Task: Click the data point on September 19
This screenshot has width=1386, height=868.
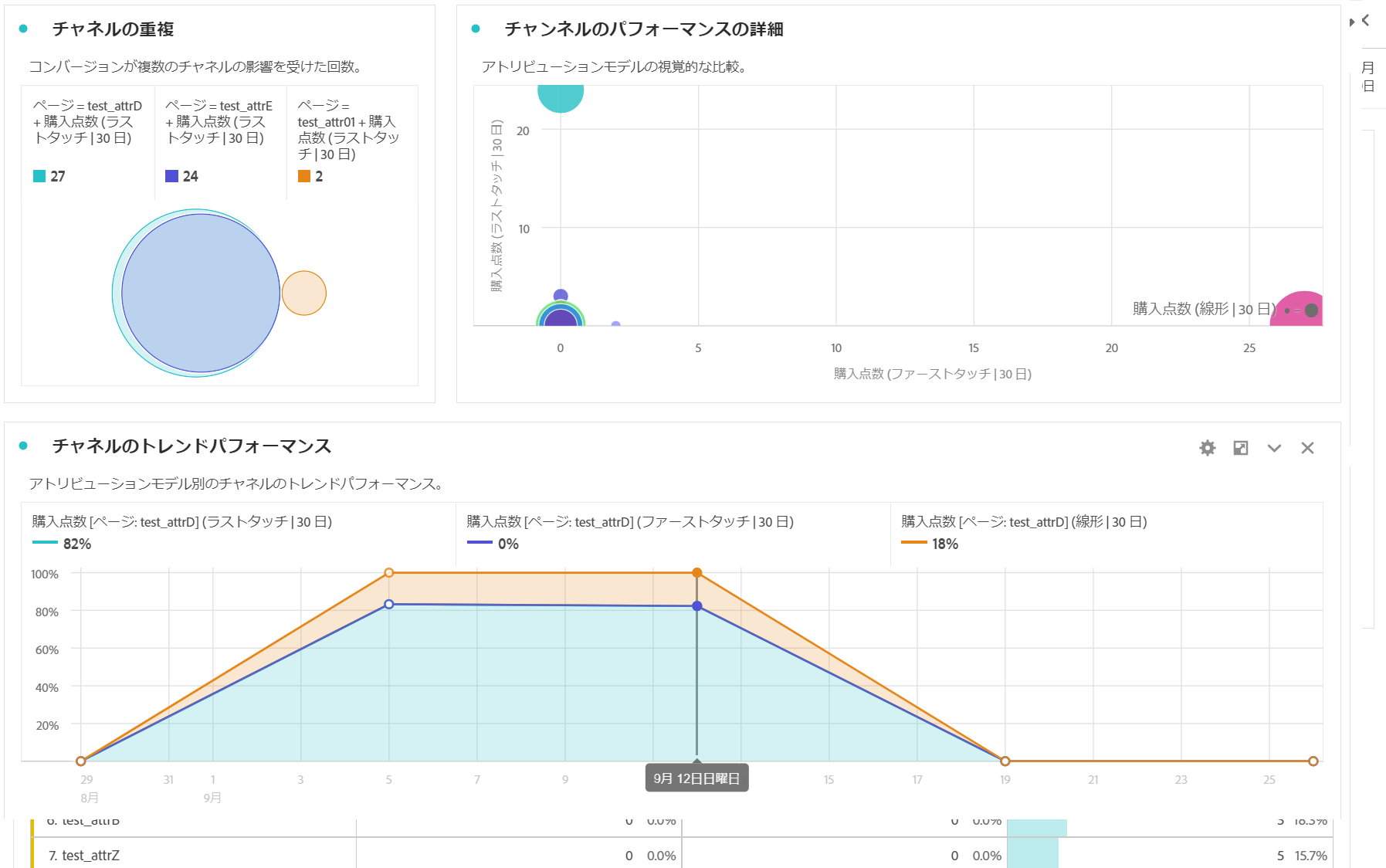Action: [1005, 761]
